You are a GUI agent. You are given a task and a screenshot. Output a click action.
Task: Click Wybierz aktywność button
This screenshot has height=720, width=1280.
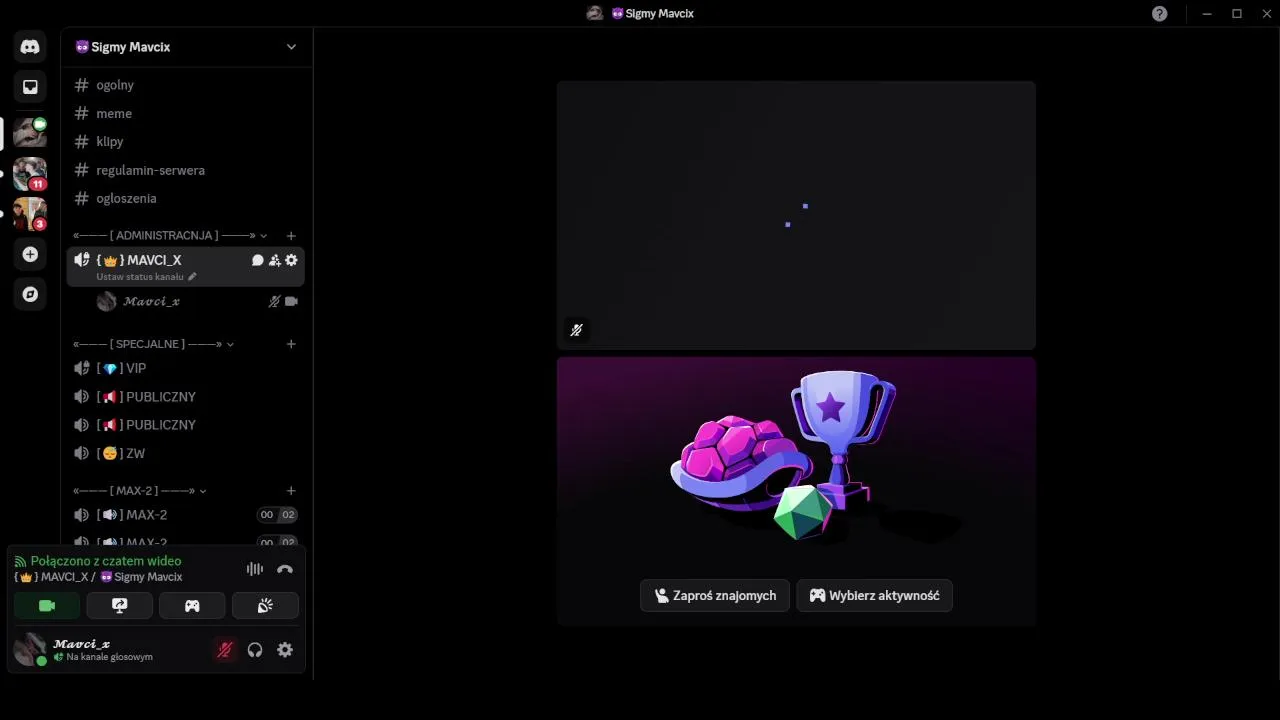coord(875,595)
